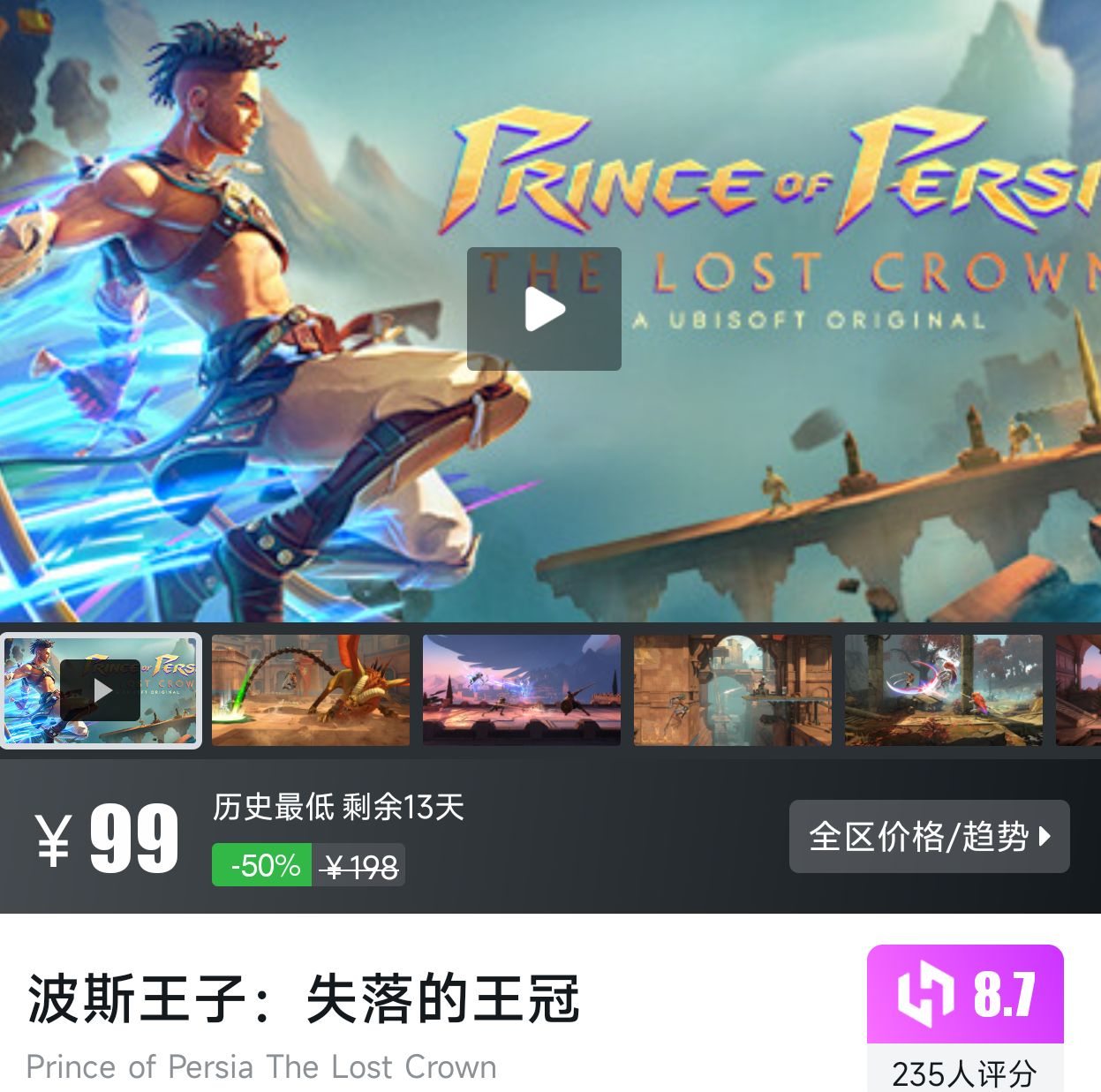Open 全区价格/趋势 regional price trends

(929, 836)
